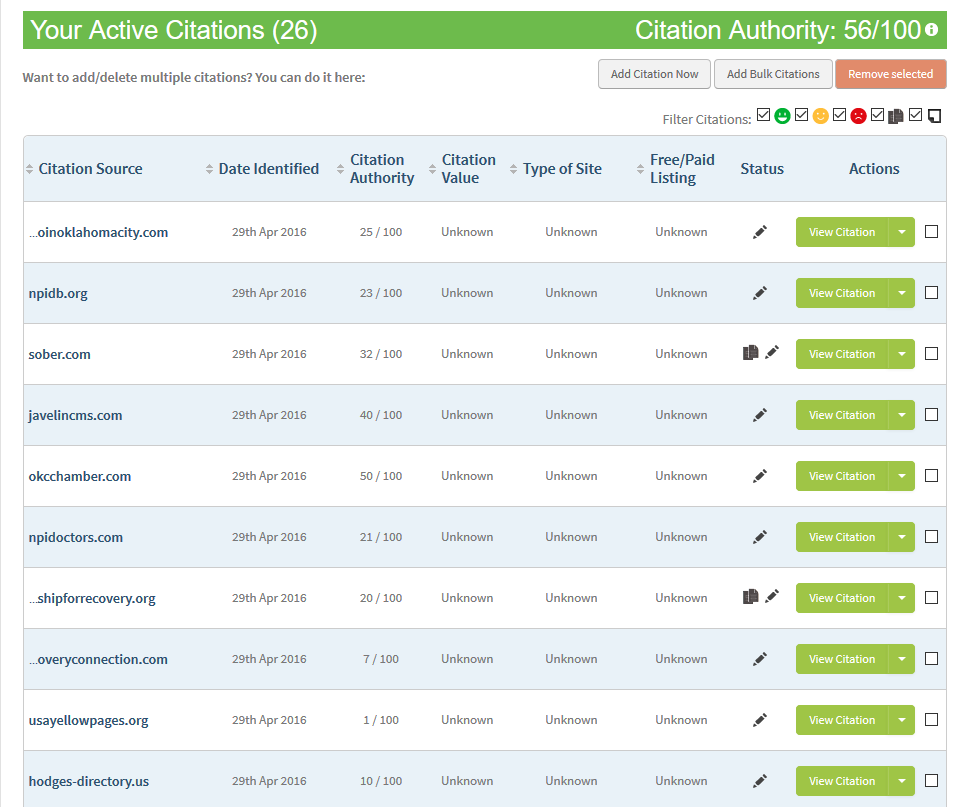
Task: Open View Citation dropdown for oinoklahomacity.com
Action: coord(902,232)
